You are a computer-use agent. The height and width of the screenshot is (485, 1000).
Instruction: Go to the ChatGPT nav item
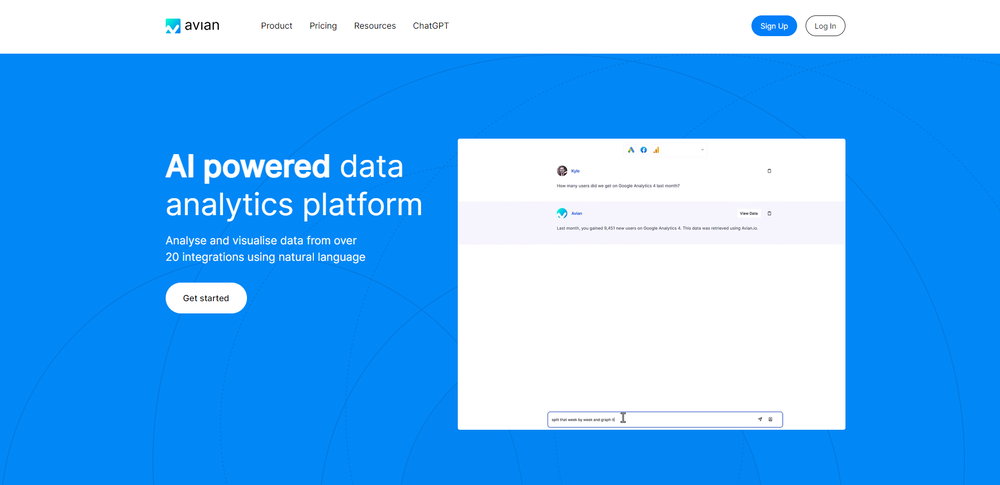pos(431,26)
